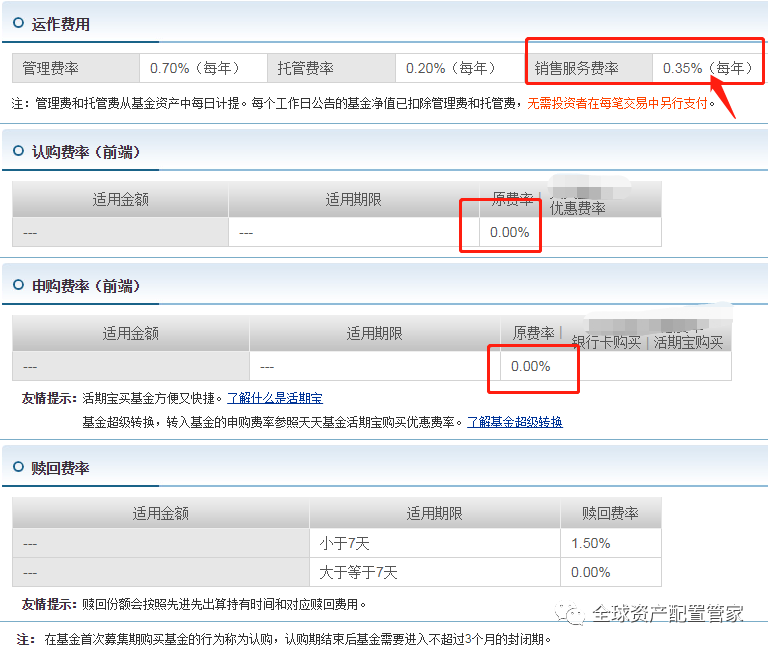
Task: Select the 大于等于7天 row cell
Action: [x=435, y=572]
